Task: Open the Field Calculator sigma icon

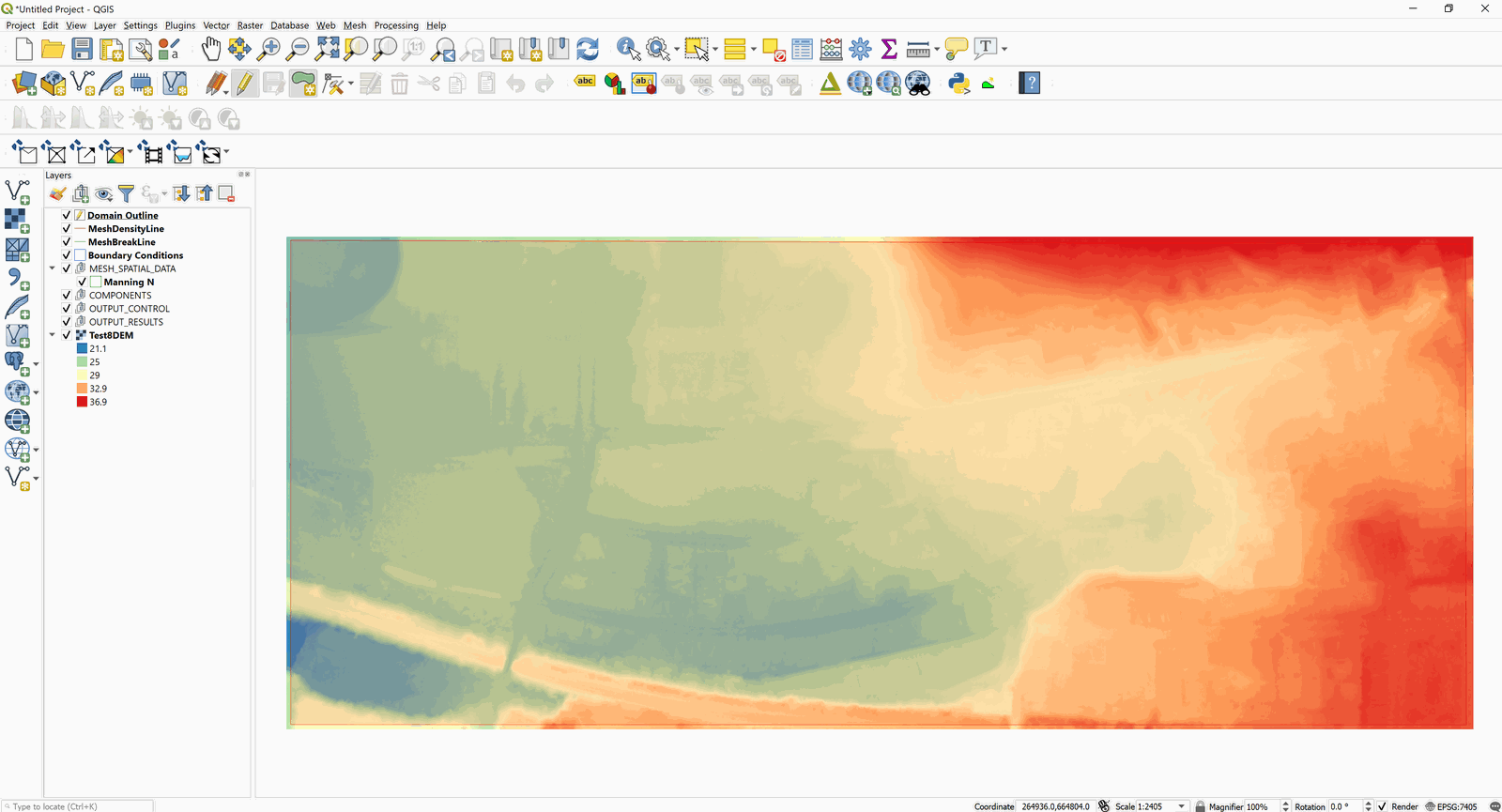Action: tap(889, 49)
